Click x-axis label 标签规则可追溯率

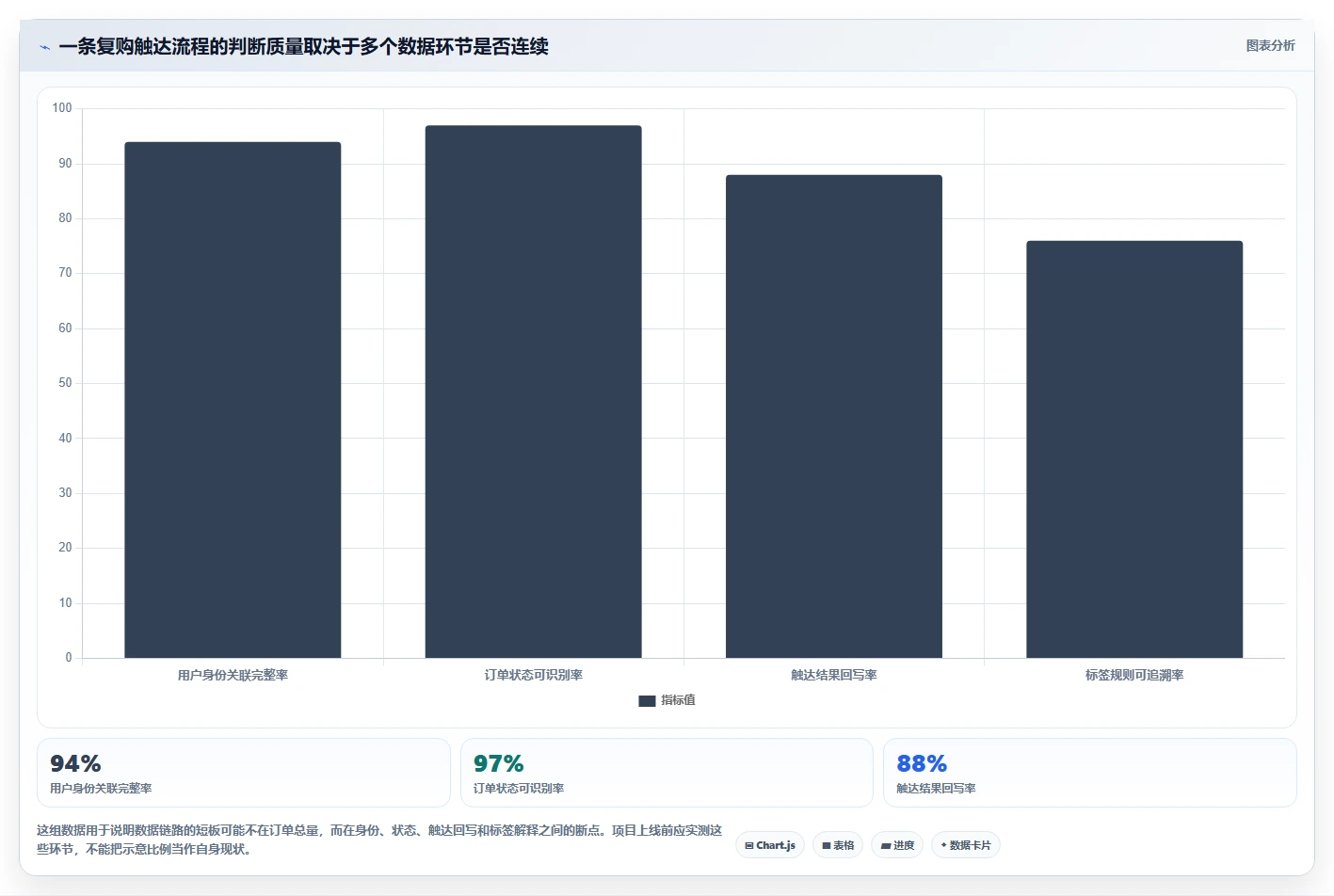pos(1134,675)
